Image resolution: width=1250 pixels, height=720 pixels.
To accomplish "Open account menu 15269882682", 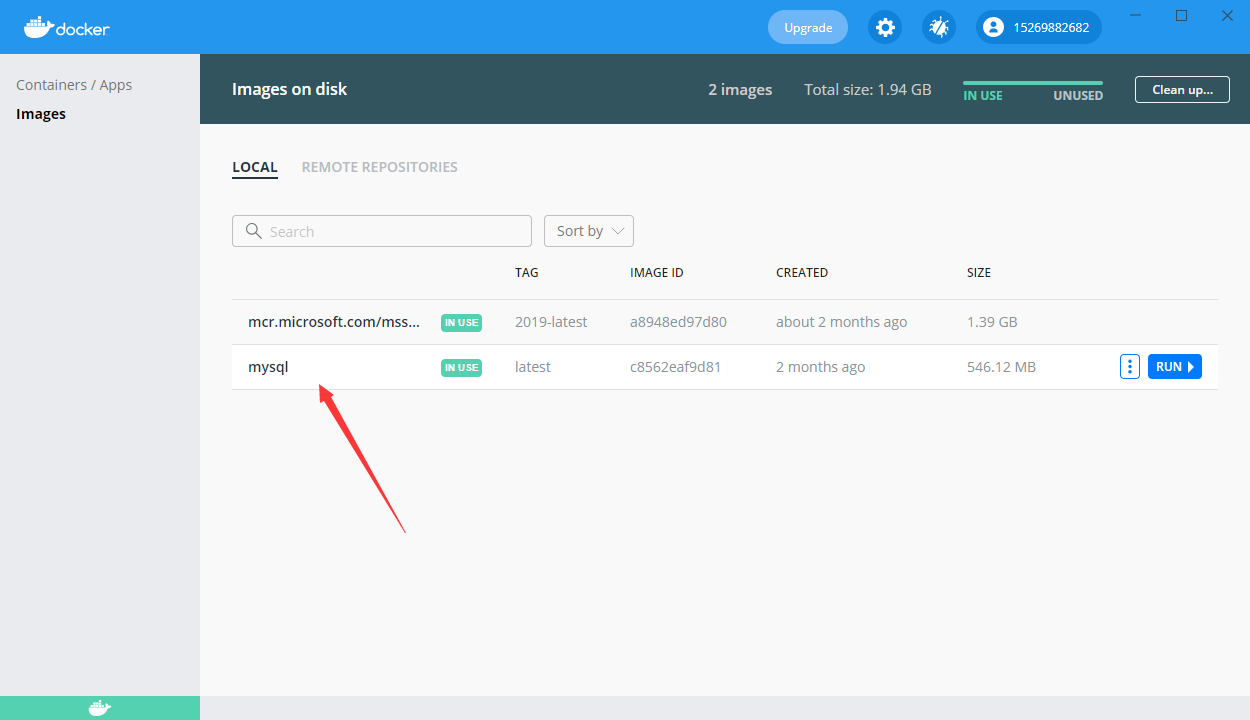I will click(x=1039, y=27).
